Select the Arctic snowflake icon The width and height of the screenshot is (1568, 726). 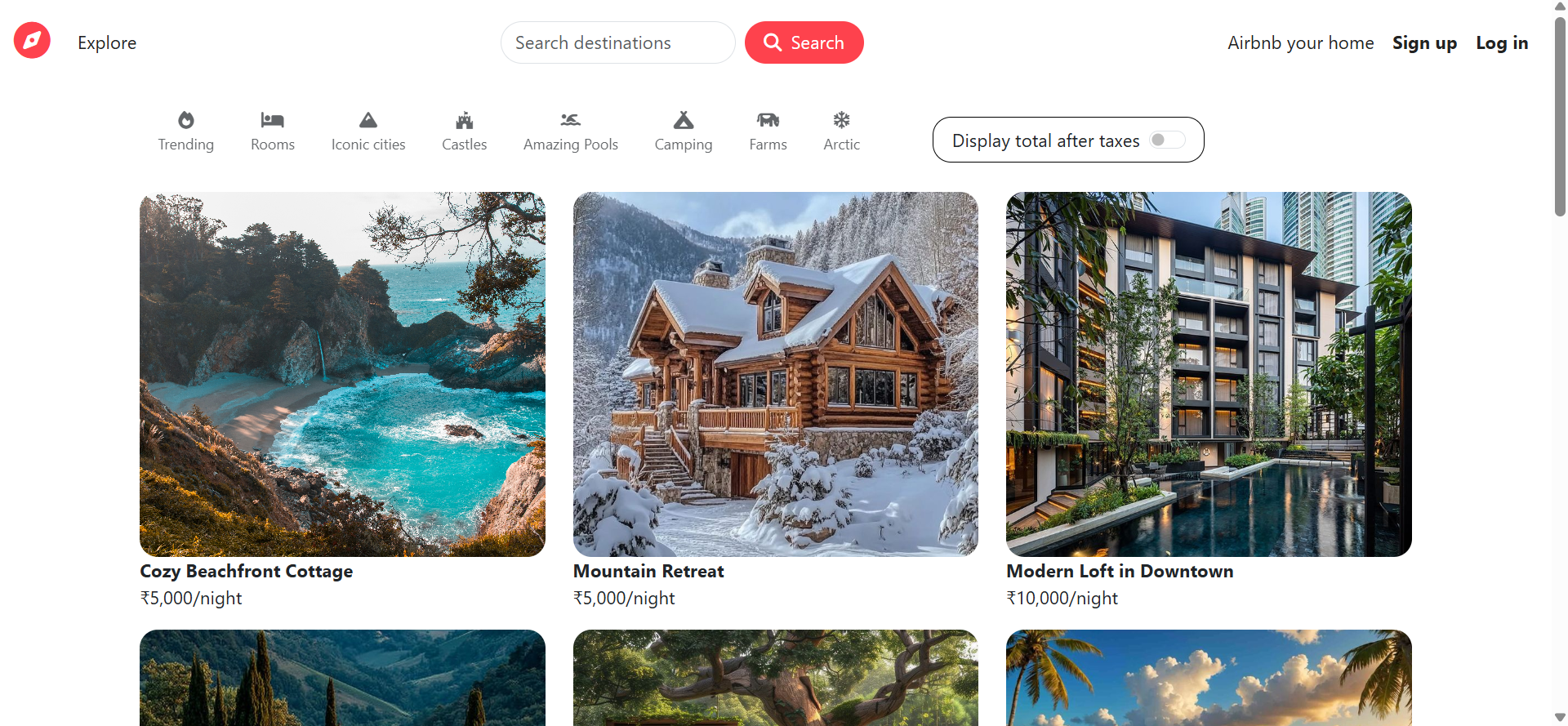[841, 120]
